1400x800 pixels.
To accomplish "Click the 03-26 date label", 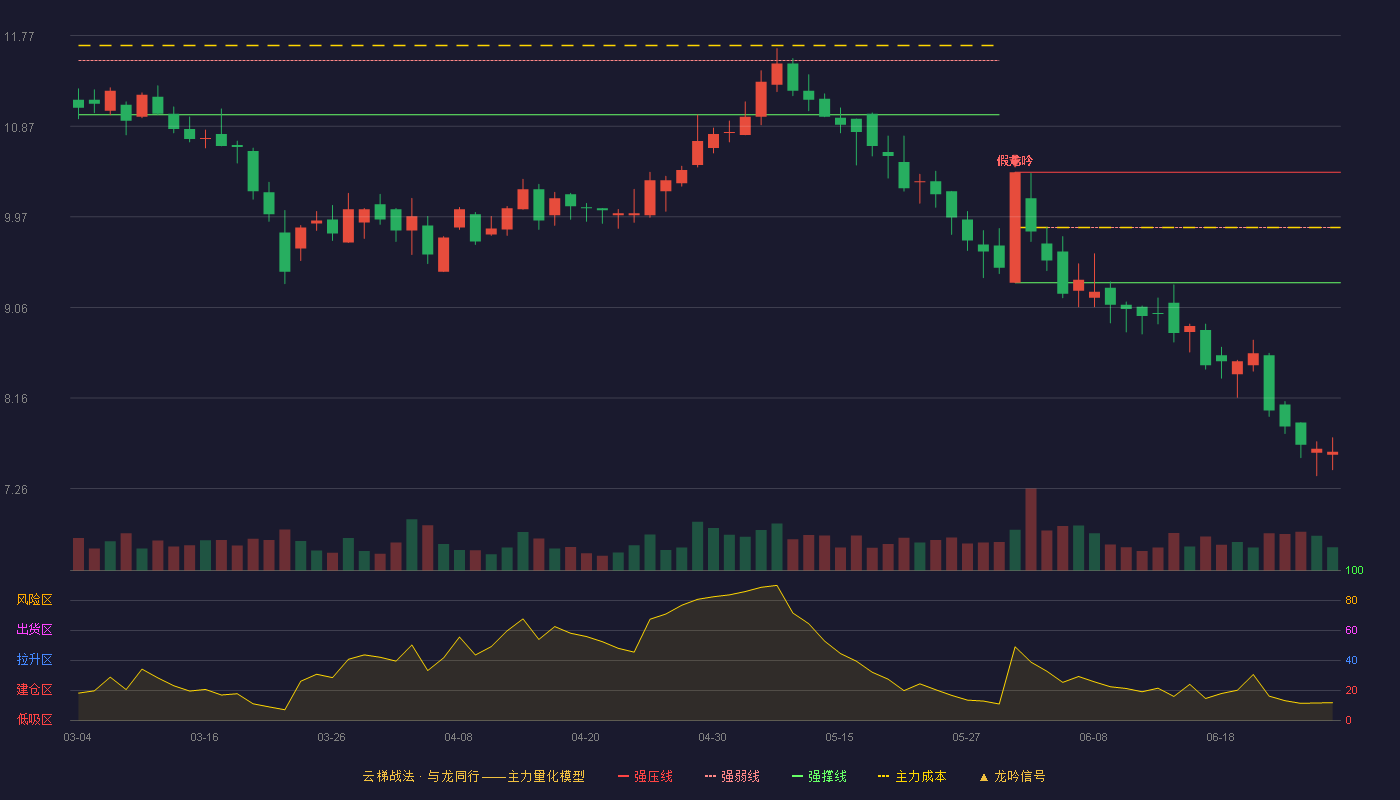I will point(331,737).
